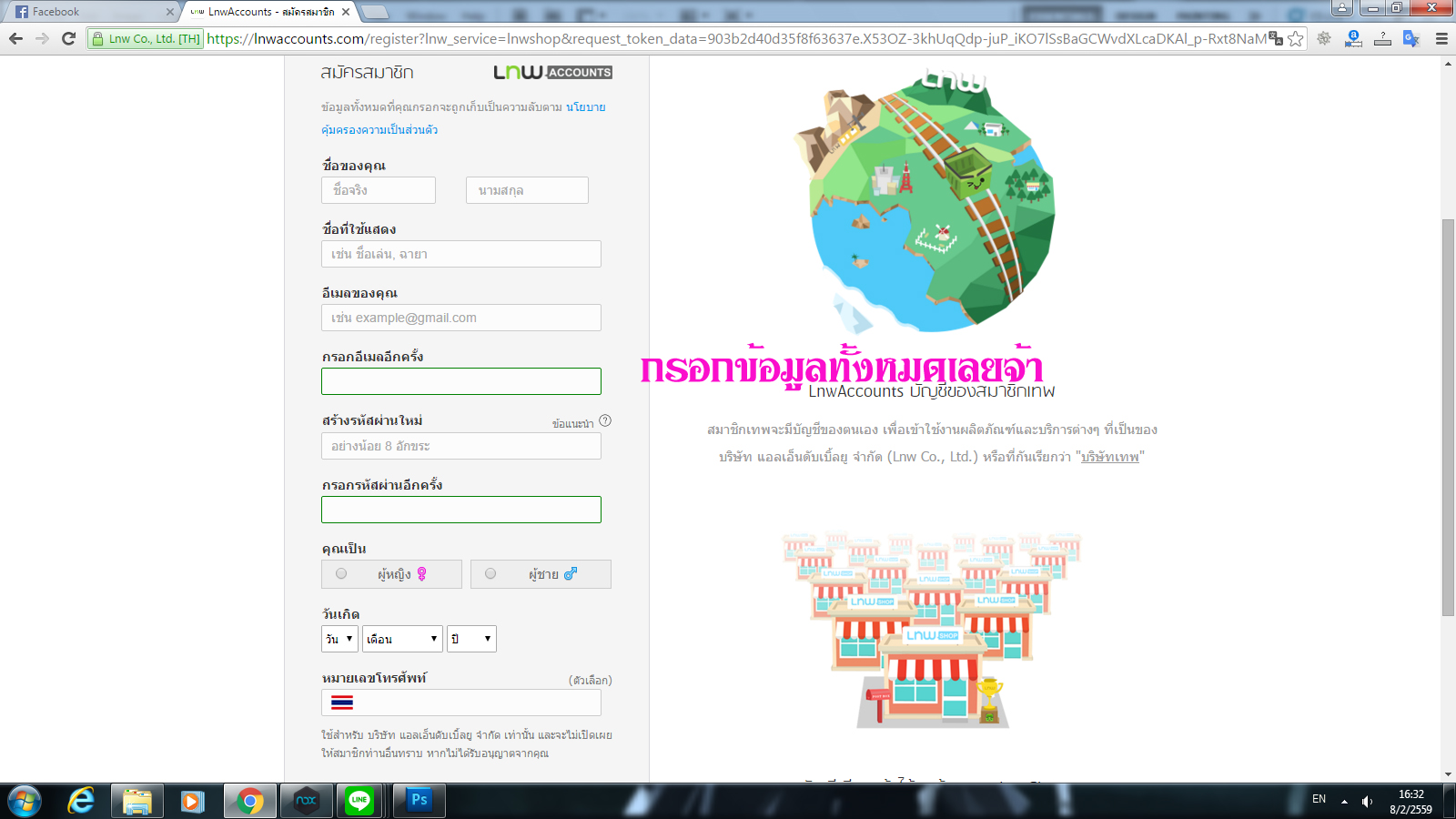Click the EN language indicator in tray
This screenshot has width=1456, height=819.
[x=1319, y=799]
